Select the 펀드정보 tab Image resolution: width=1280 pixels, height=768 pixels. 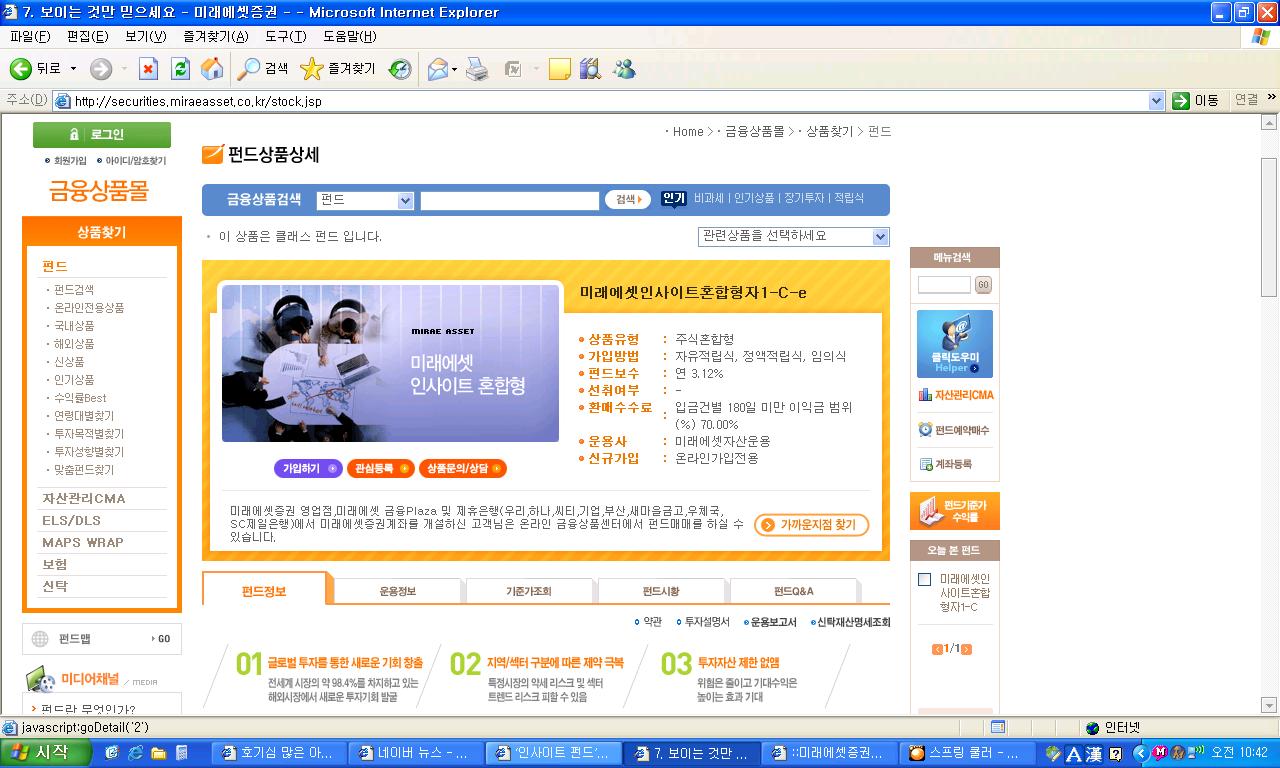pos(265,590)
